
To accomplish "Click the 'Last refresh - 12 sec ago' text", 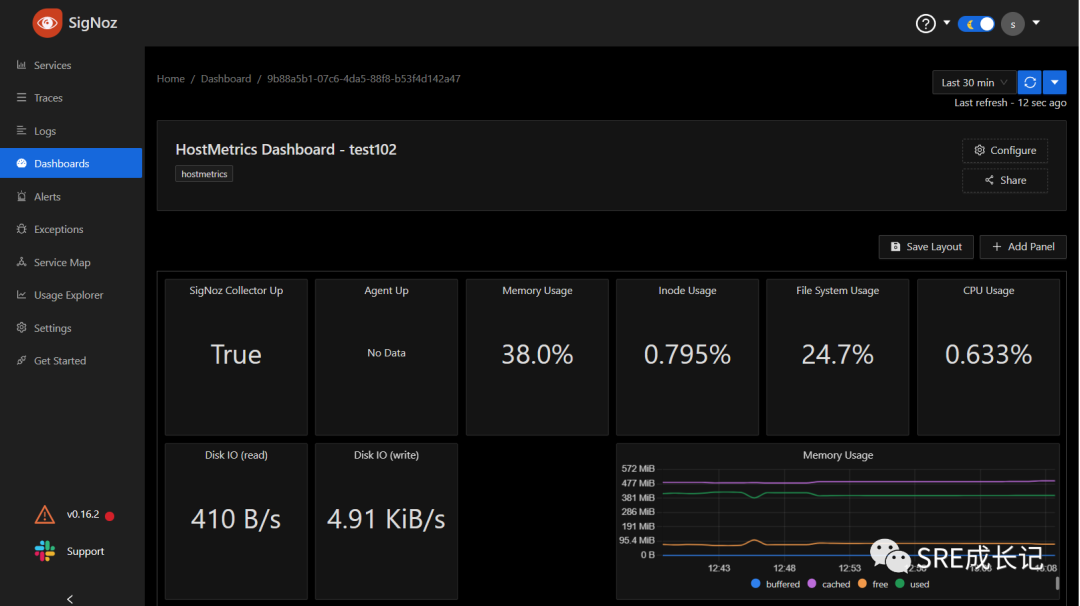I will 1010,103.
